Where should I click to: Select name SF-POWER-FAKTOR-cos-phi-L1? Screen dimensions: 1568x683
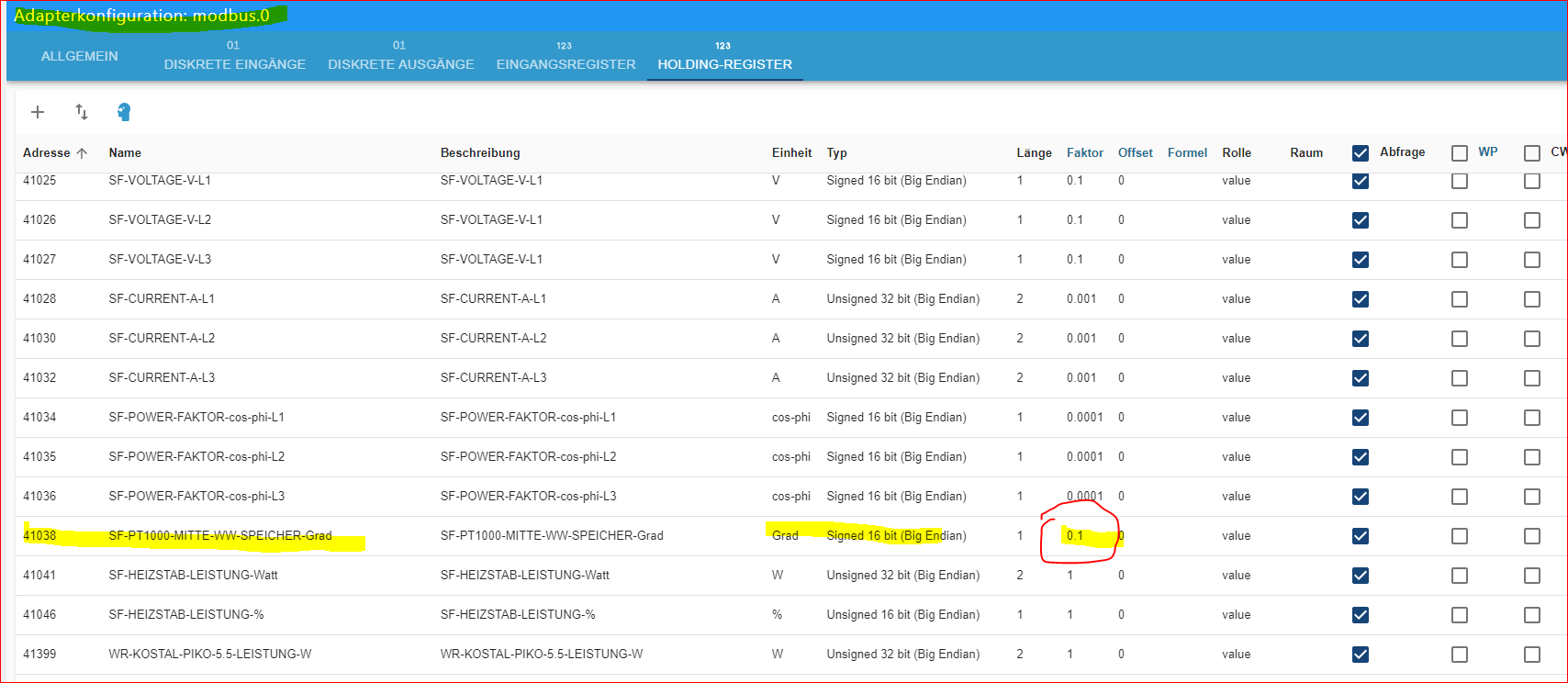(196, 417)
